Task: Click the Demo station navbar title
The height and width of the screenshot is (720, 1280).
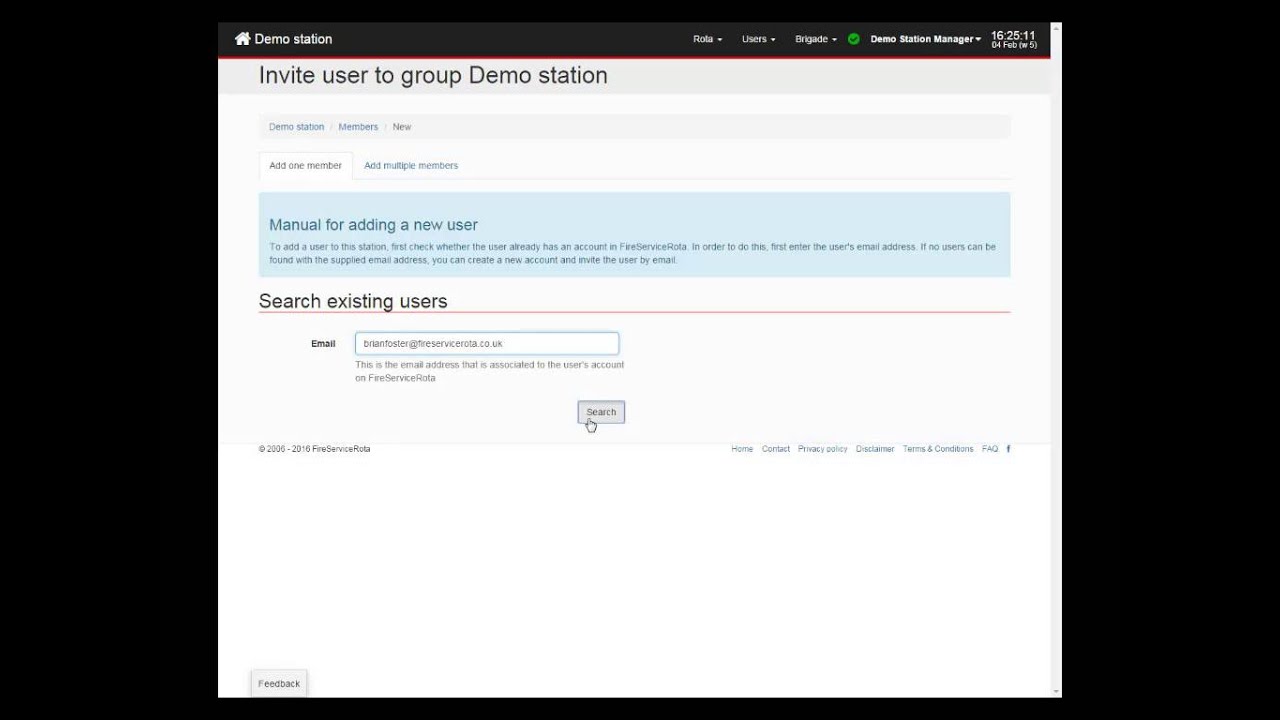Action: pyautogui.click(x=293, y=39)
